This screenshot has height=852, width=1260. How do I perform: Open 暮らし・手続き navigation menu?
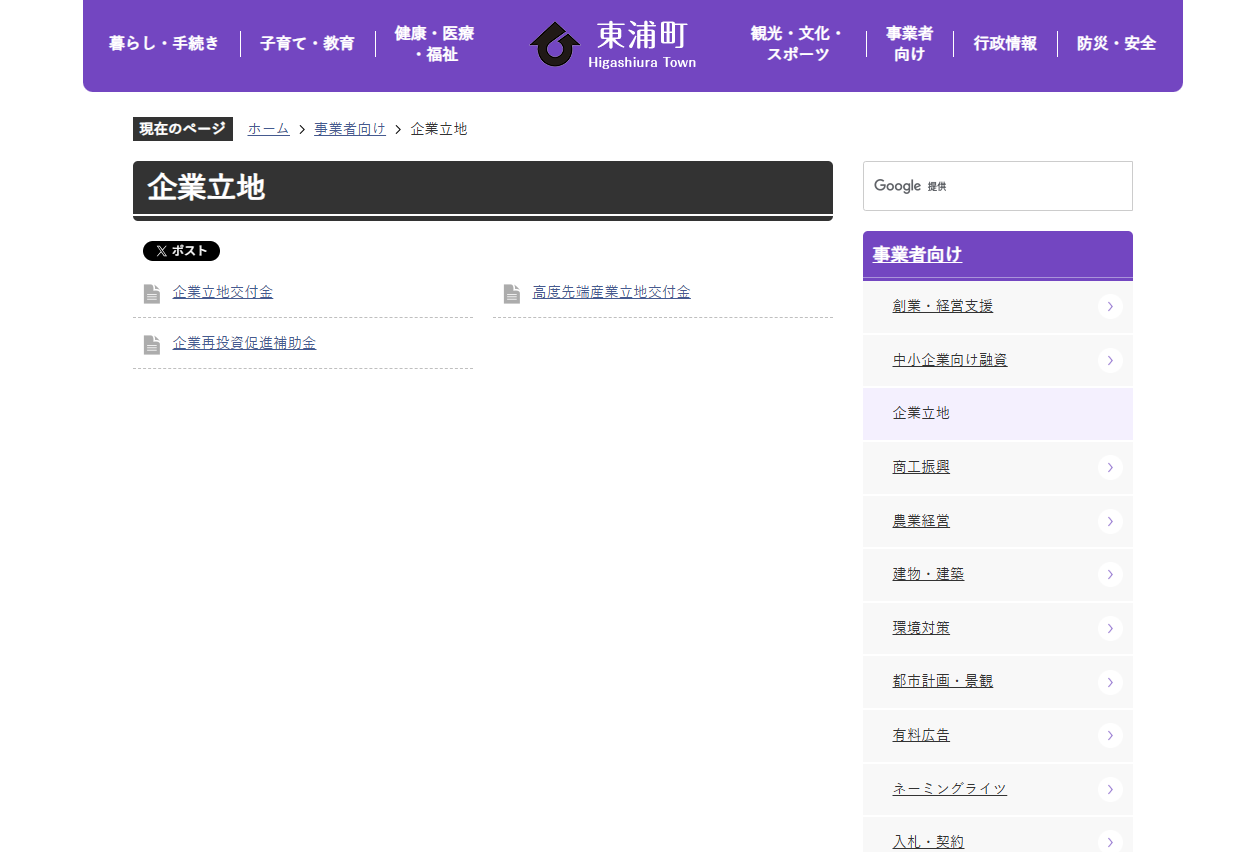click(164, 44)
